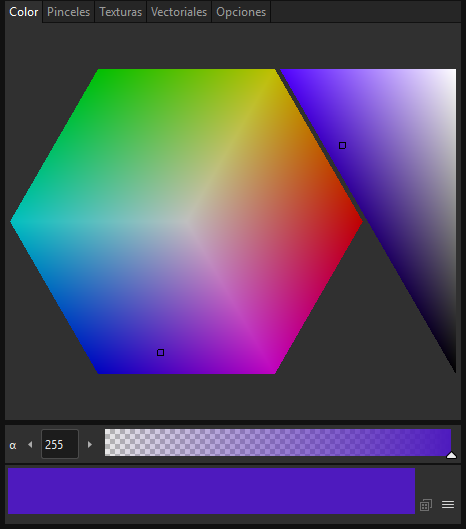This screenshot has height=529, width=466.
Task: Decrease alpha with left arrow
Action: pyautogui.click(x=30, y=444)
